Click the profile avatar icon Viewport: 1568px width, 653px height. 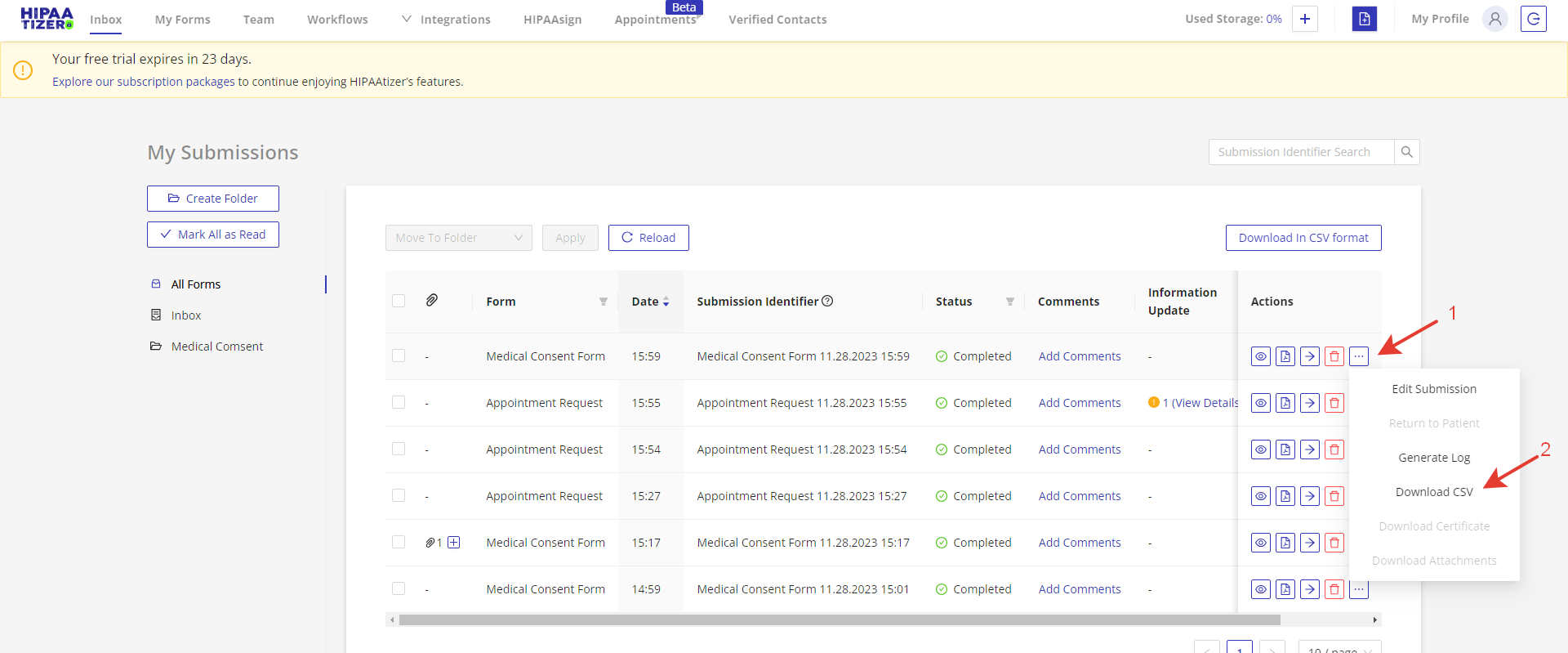1495,19
